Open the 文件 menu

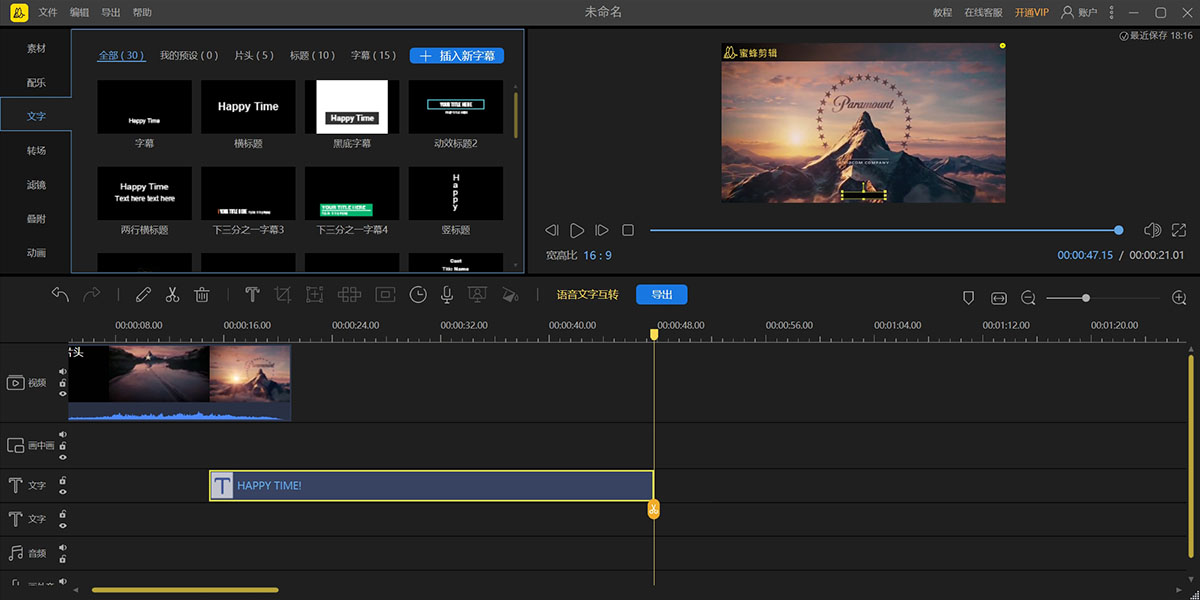tap(48, 13)
